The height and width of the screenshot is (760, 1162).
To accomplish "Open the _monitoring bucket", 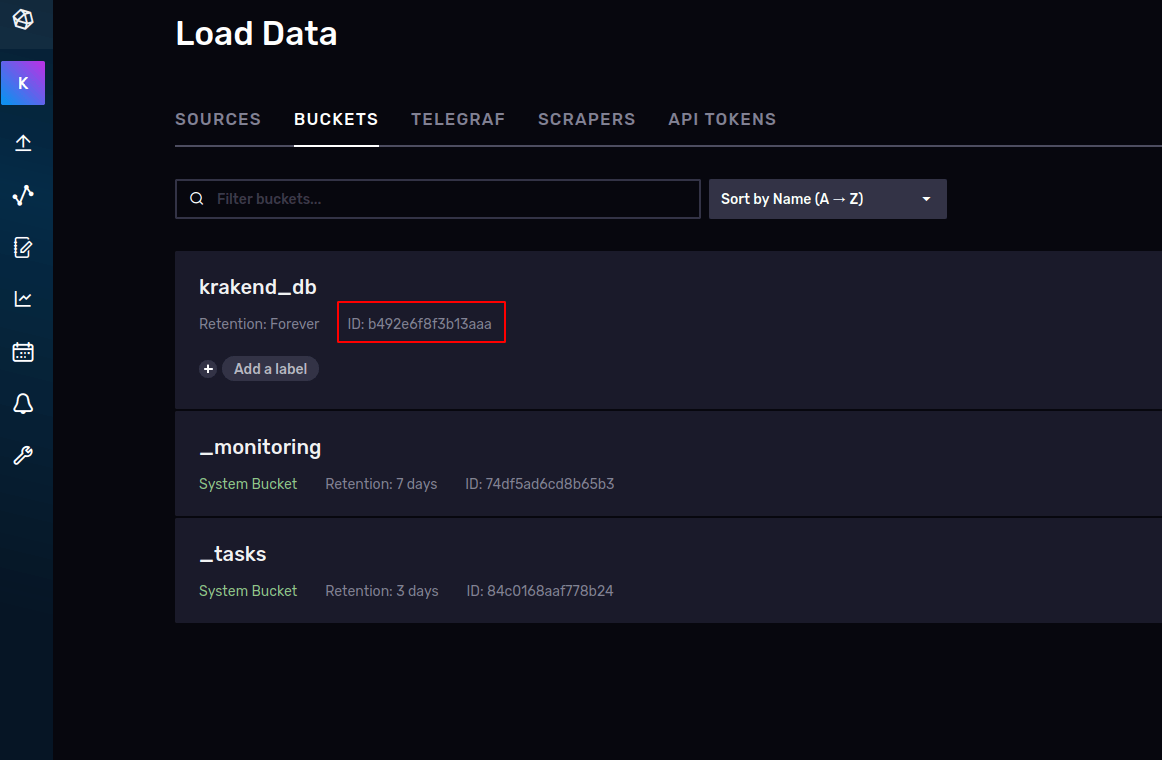I will point(260,447).
